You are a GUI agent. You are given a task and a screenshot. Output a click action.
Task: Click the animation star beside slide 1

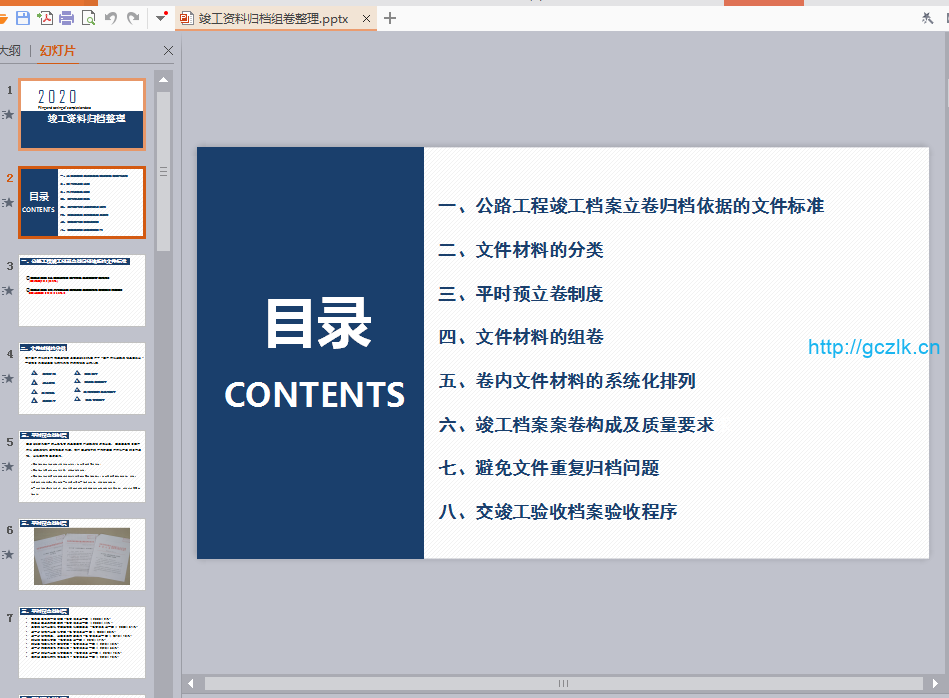pyautogui.click(x=8, y=115)
